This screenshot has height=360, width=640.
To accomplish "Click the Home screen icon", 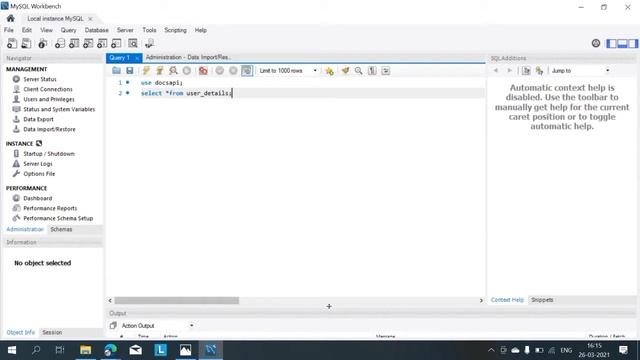I will (11, 18).
